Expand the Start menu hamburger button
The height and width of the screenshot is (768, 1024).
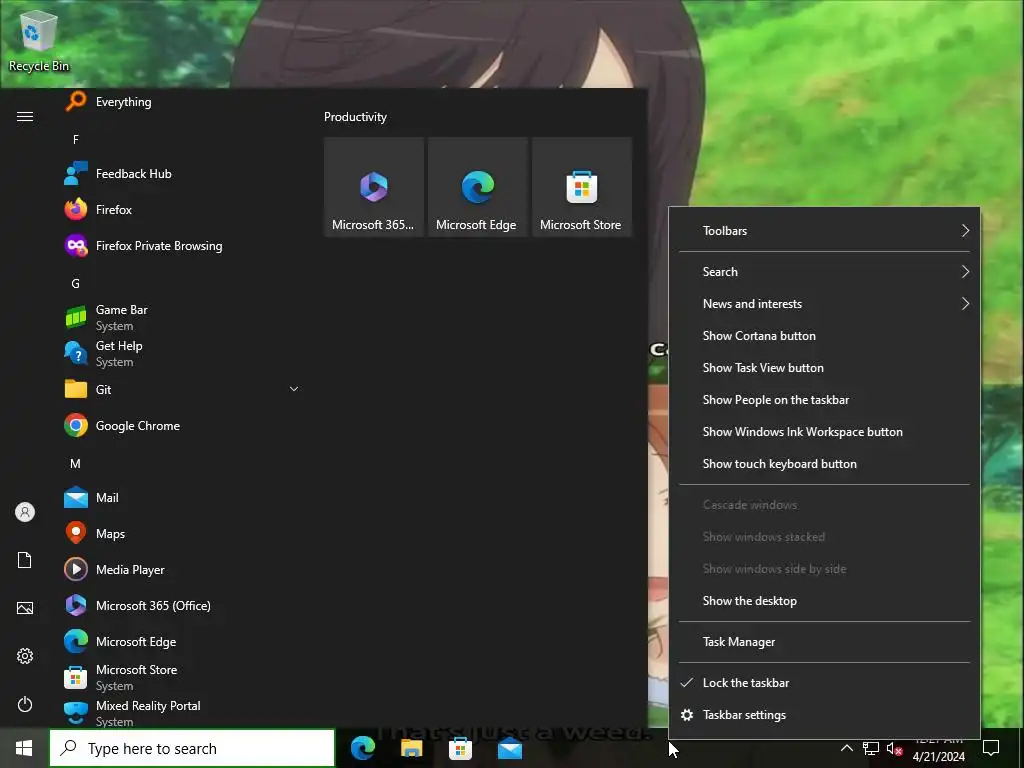point(25,116)
